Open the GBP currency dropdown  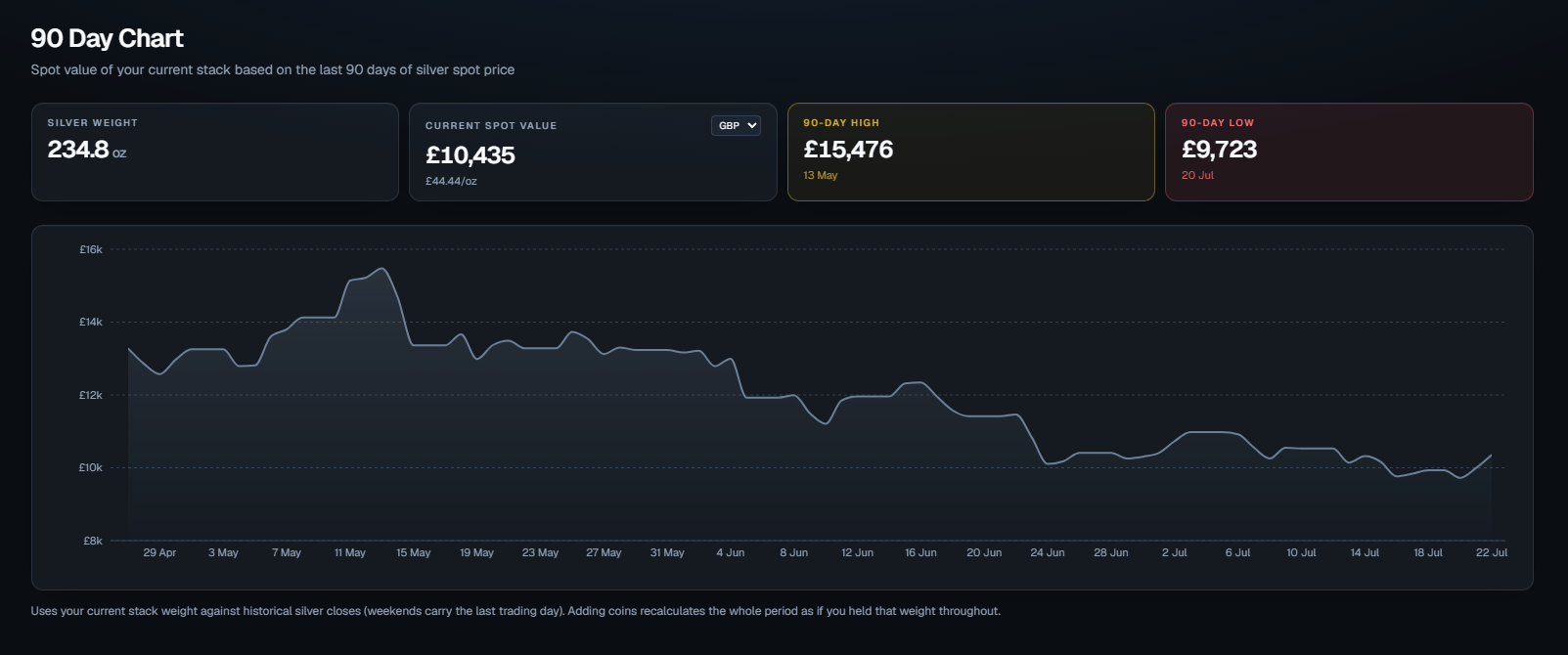[736, 125]
